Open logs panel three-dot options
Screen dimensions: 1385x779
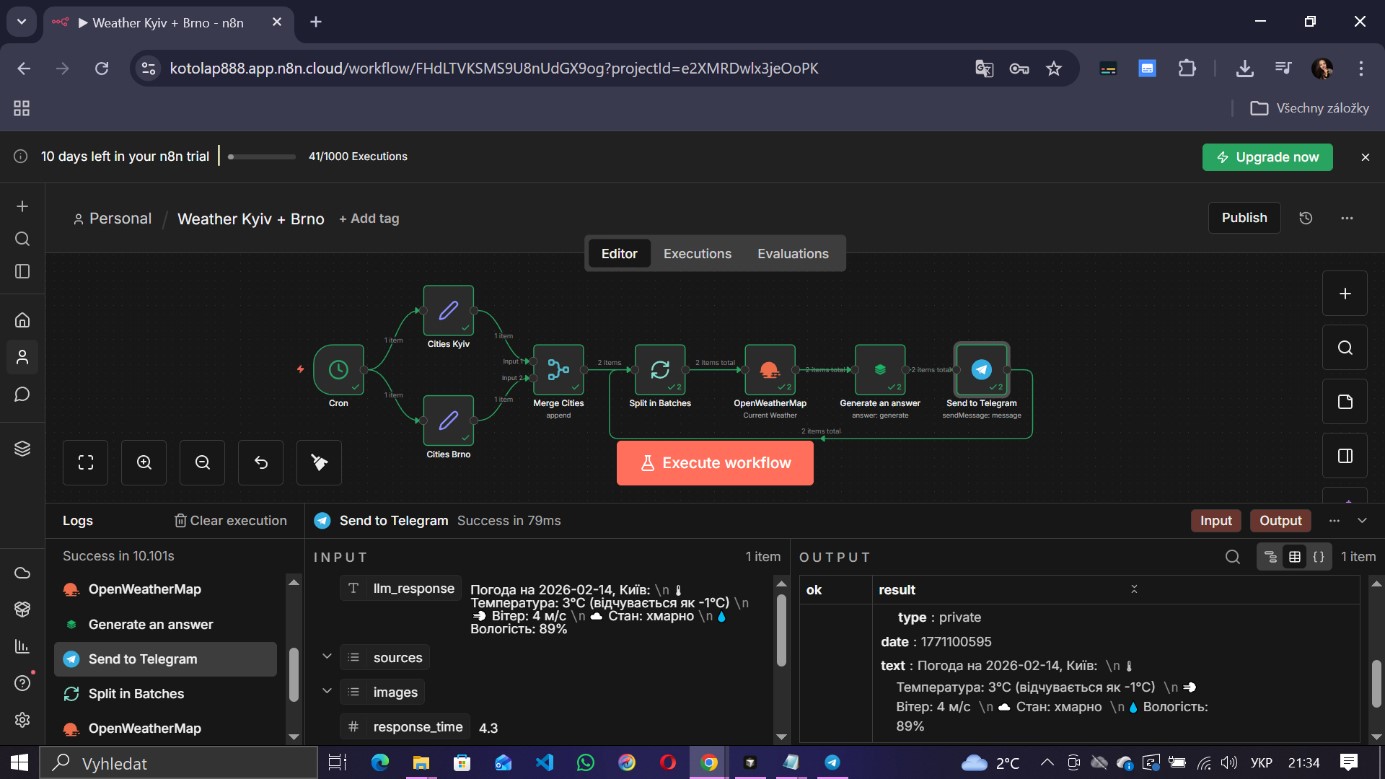point(1334,520)
